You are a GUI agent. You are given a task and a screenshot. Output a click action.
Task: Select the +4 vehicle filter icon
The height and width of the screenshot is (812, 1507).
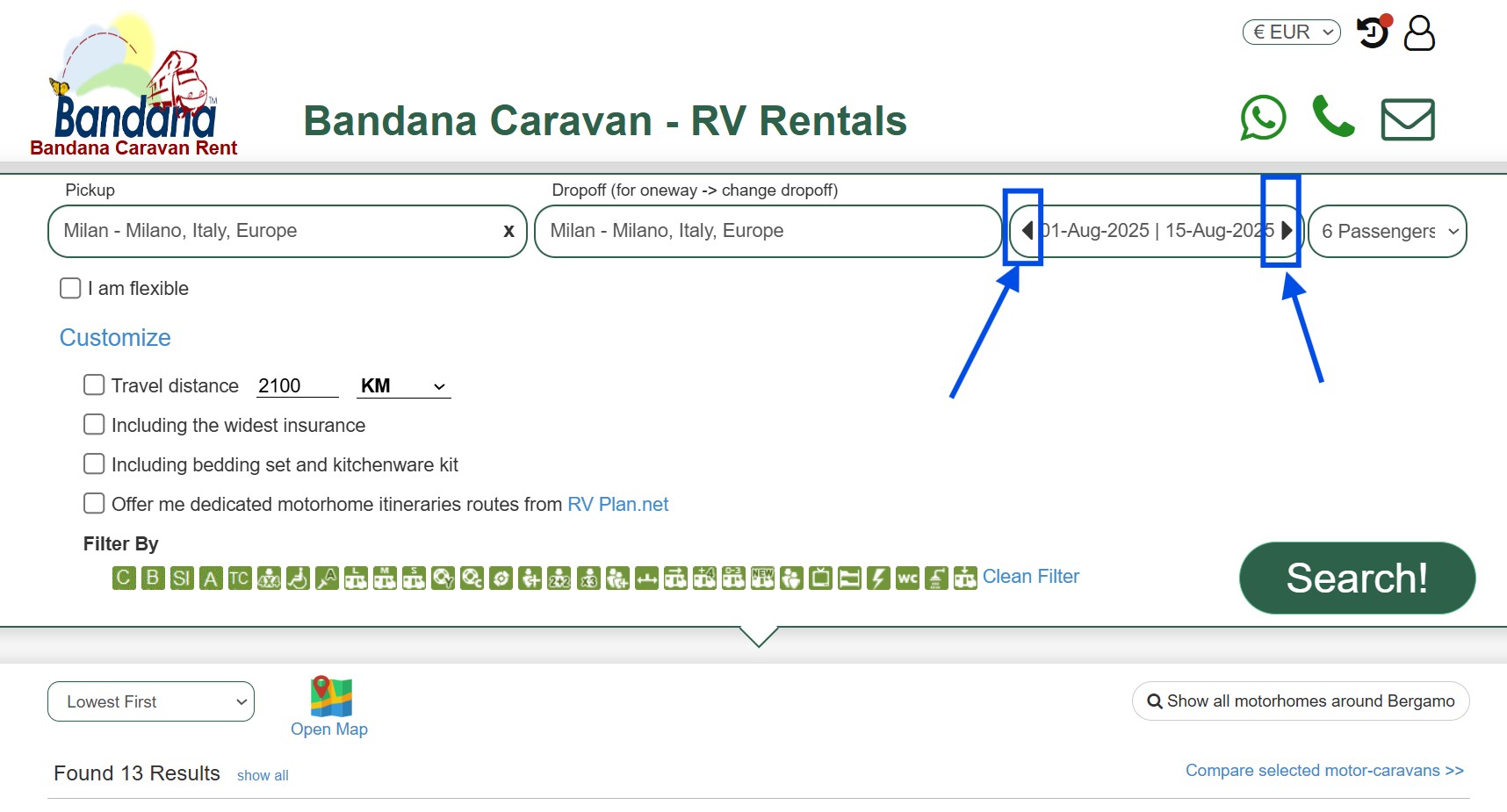pyautogui.click(x=704, y=578)
